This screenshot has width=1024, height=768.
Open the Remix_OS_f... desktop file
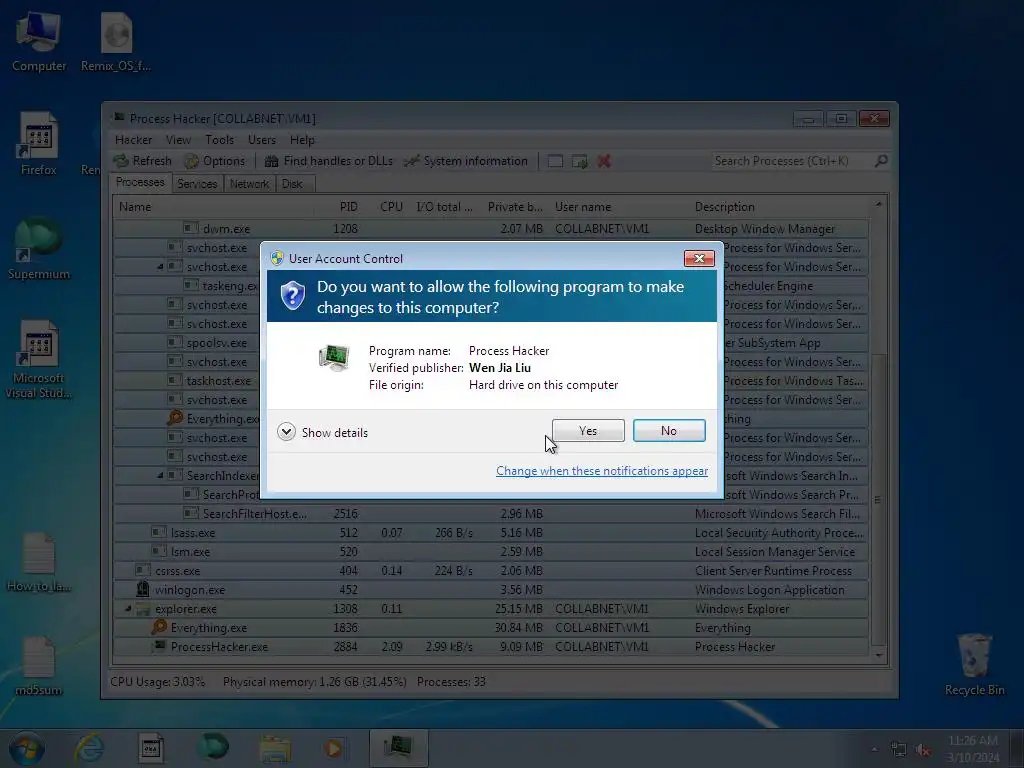[x=116, y=42]
